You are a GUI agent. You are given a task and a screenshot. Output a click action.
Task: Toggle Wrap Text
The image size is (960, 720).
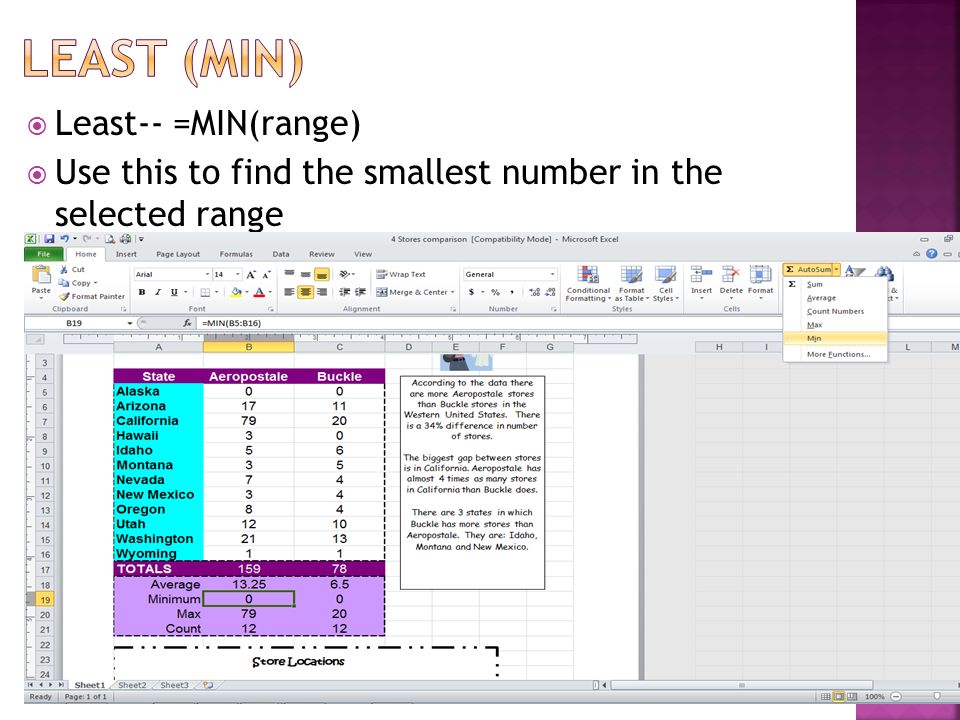click(400, 274)
